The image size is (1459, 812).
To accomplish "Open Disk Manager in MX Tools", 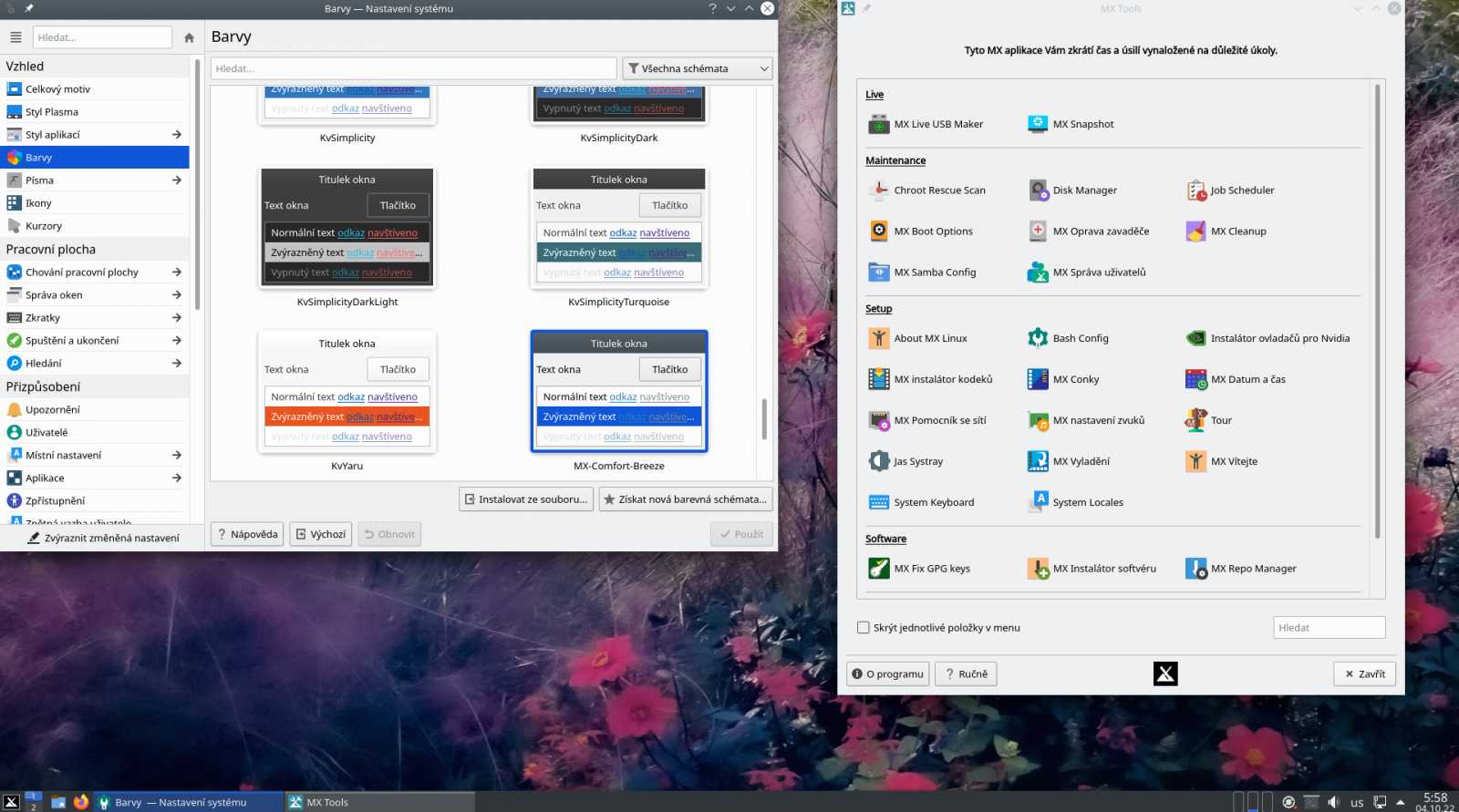I will coord(1072,190).
